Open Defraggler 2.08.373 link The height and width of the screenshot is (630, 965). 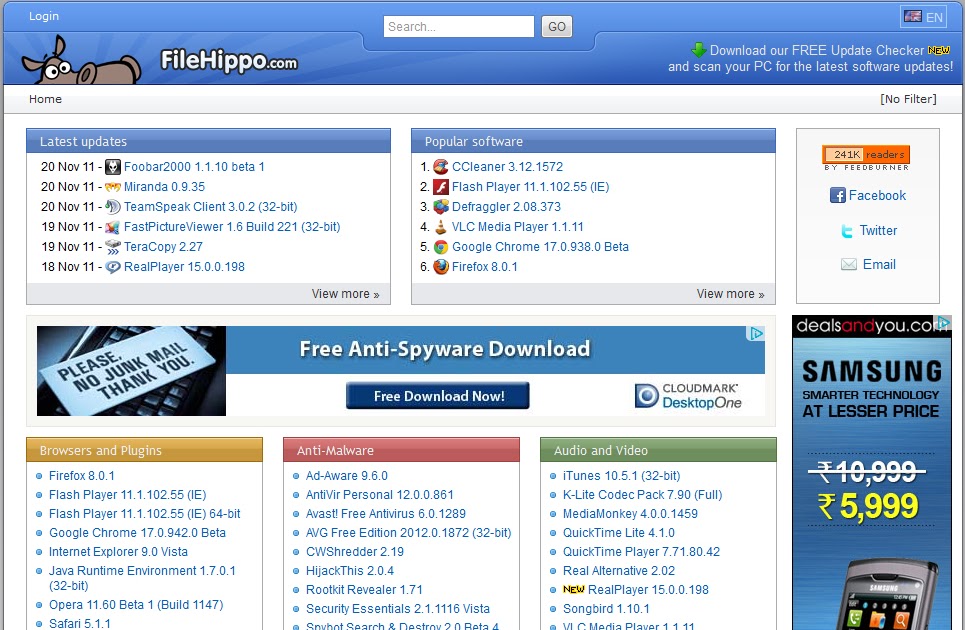[x=507, y=207]
